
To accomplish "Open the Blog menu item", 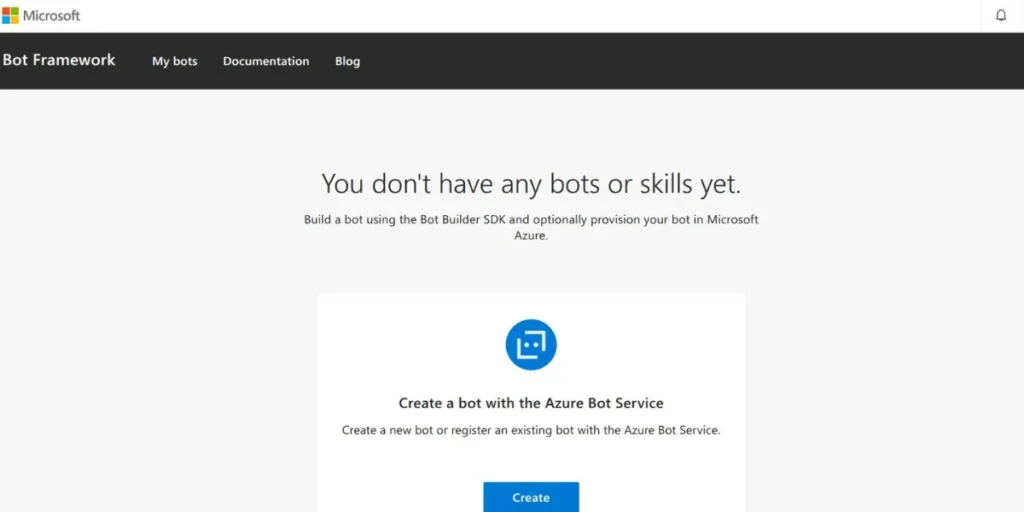I will (347, 61).
